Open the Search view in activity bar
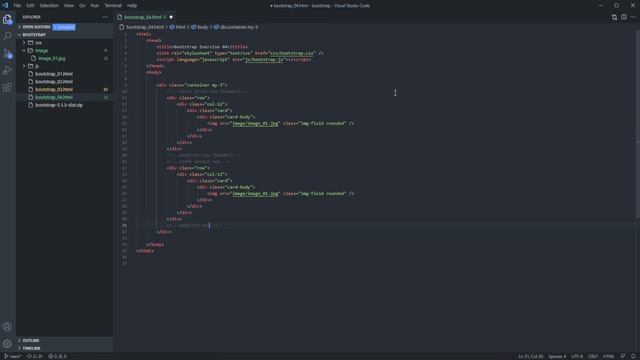Image resolution: width=640 pixels, height=360 pixels. (x=7, y=36)
